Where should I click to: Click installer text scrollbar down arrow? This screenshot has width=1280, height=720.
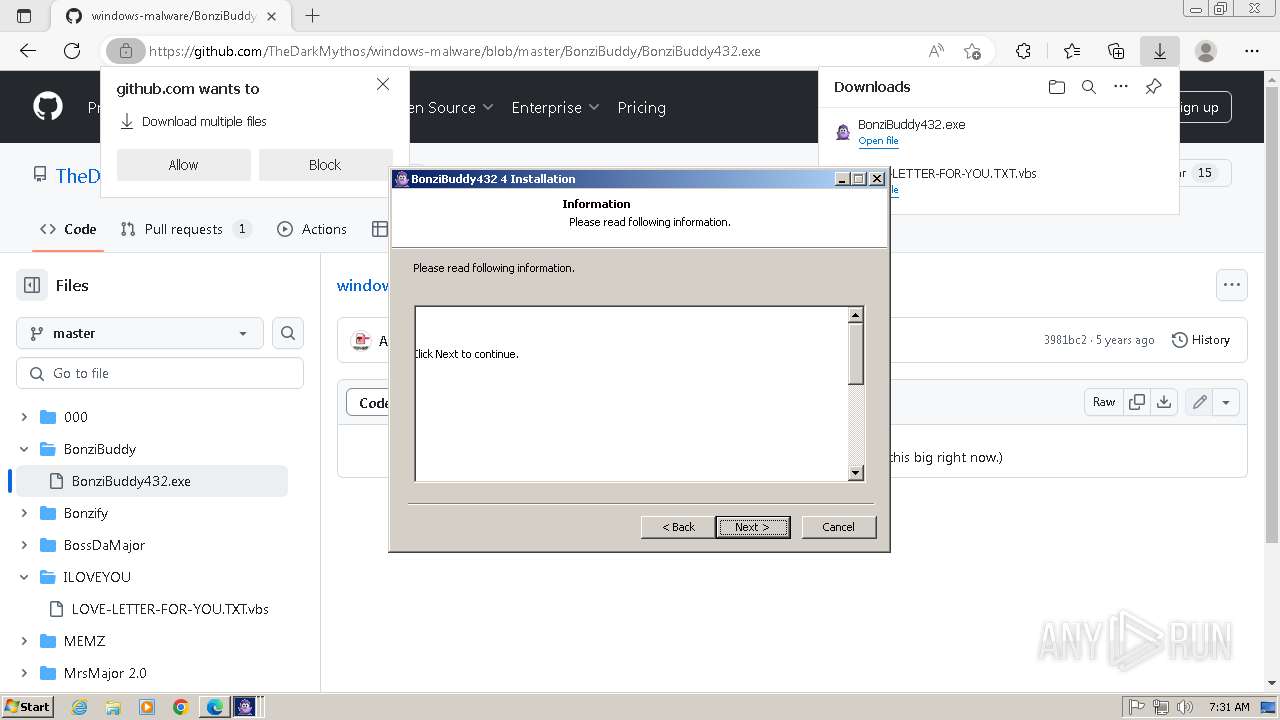855,473
